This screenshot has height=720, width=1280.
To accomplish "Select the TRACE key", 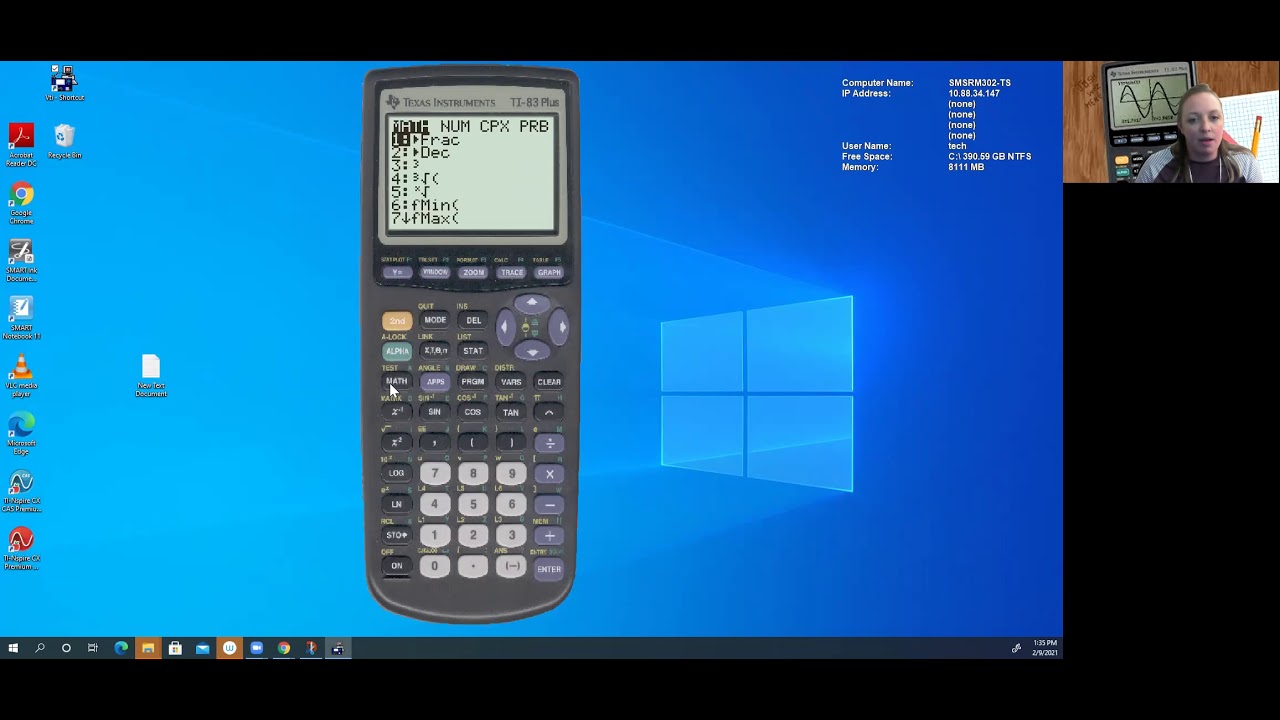I will pyautogui.click(x=511, y=272).
